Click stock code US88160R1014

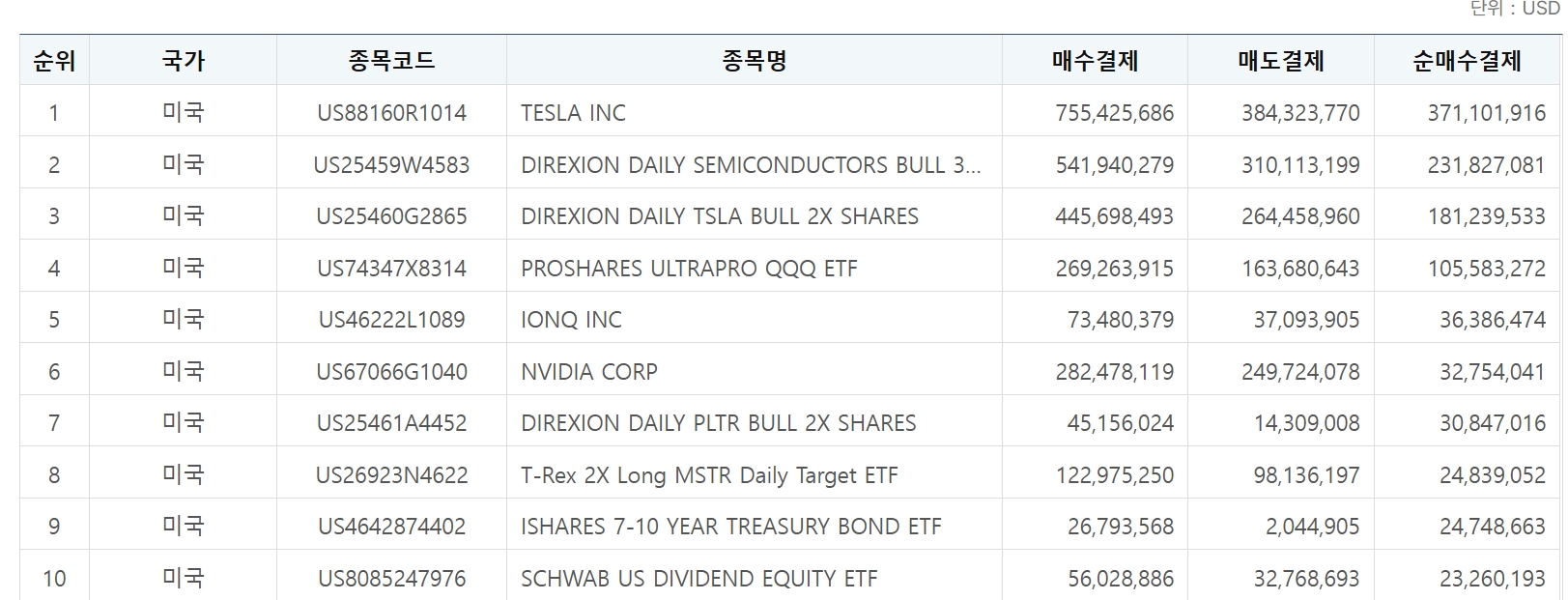(391, 113)
